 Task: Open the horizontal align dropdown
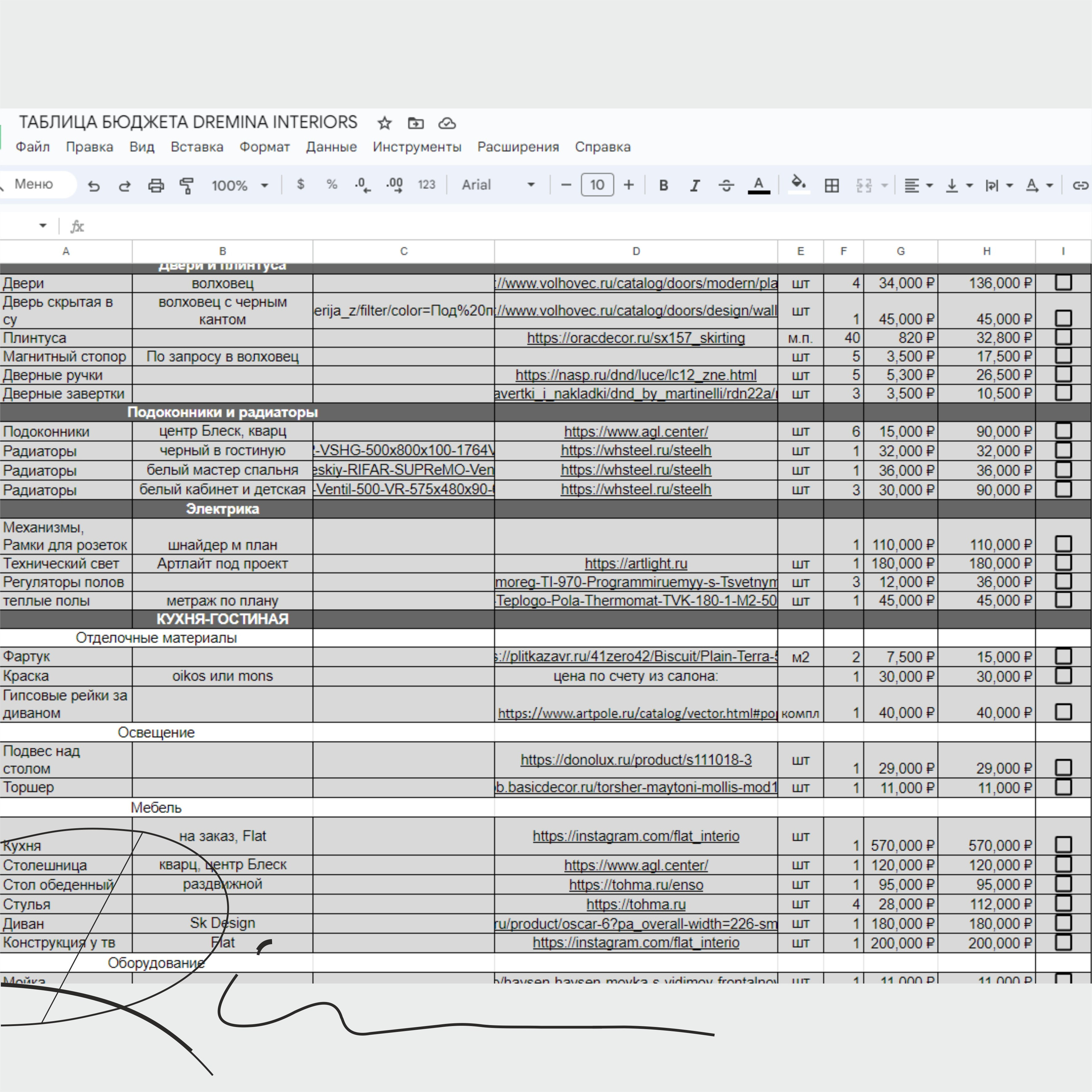pos(918,186)
